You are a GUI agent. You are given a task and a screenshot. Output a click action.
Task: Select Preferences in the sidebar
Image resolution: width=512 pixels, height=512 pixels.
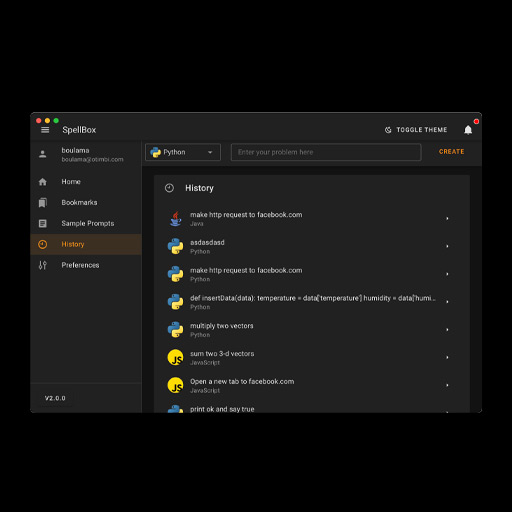[86, 265]
